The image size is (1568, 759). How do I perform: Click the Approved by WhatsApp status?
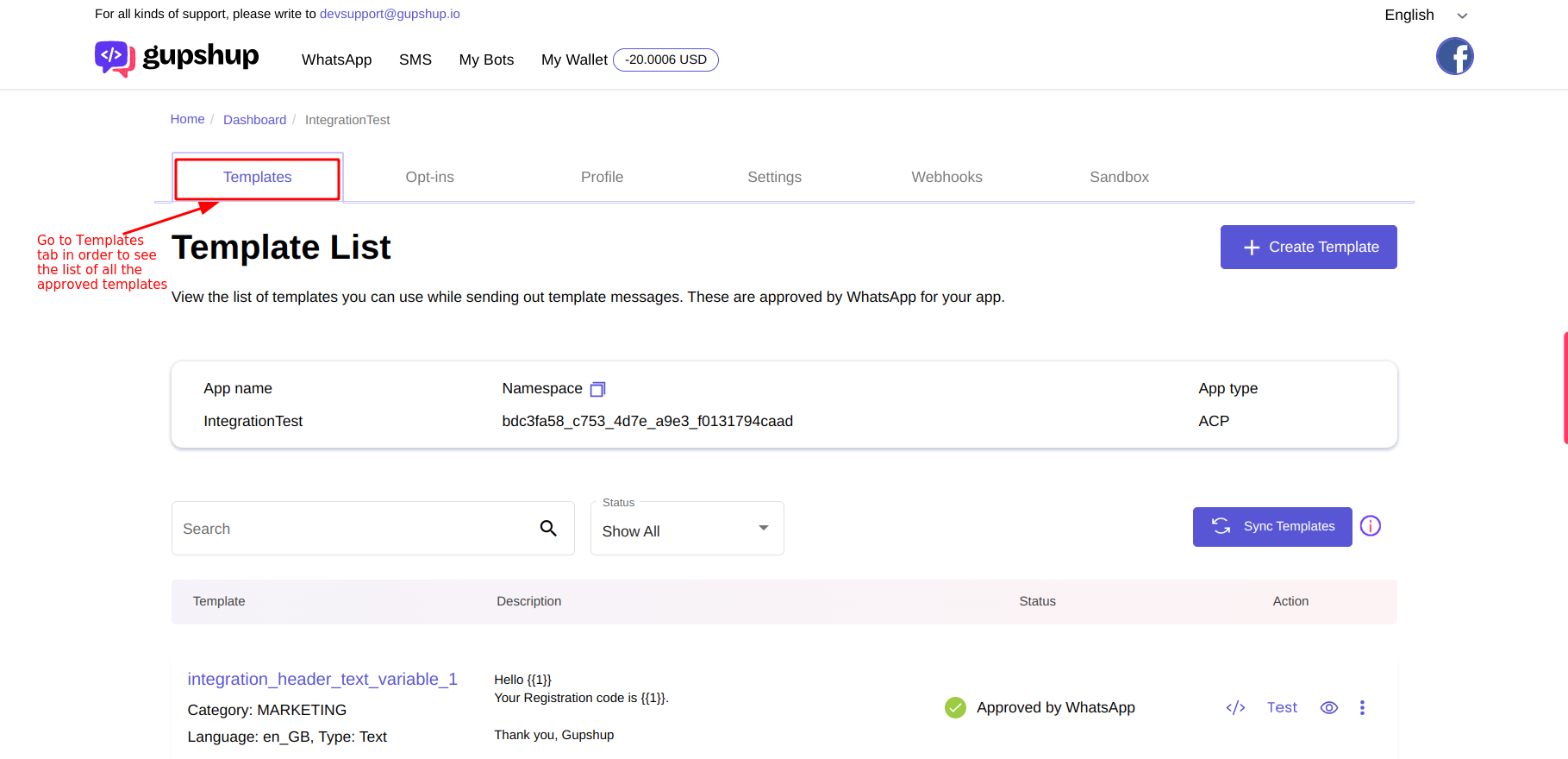pos(1040,707)
